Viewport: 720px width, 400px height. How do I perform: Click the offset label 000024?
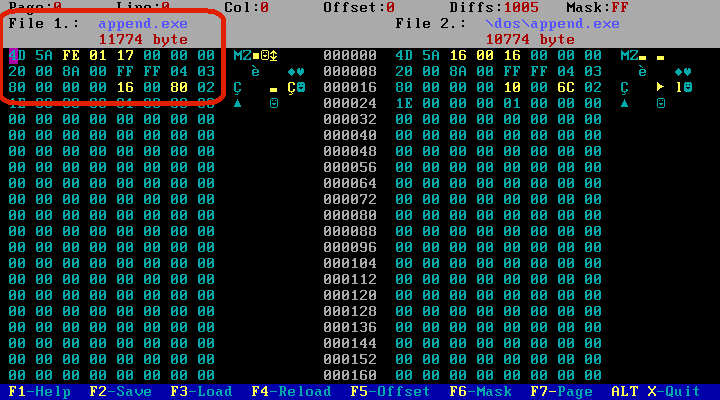coord(350,103)
